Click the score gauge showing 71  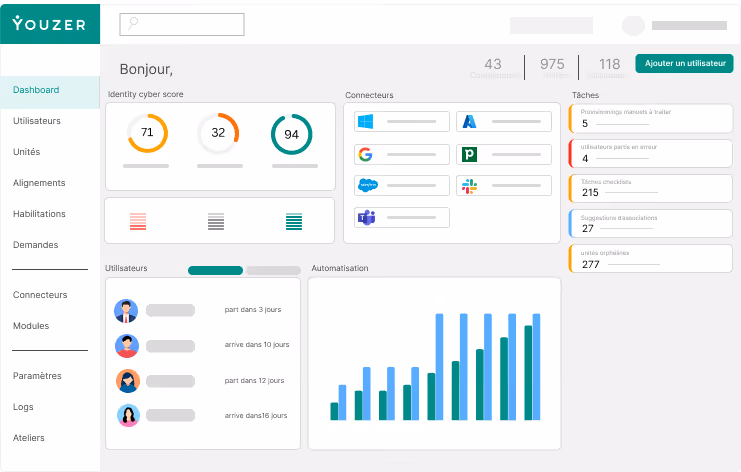pos(147,133)
